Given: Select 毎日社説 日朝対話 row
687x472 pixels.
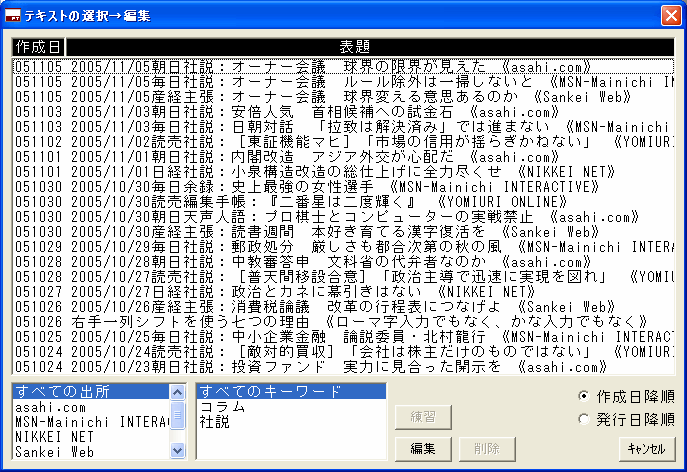Looking at the screenshot, I should point(344,127).
